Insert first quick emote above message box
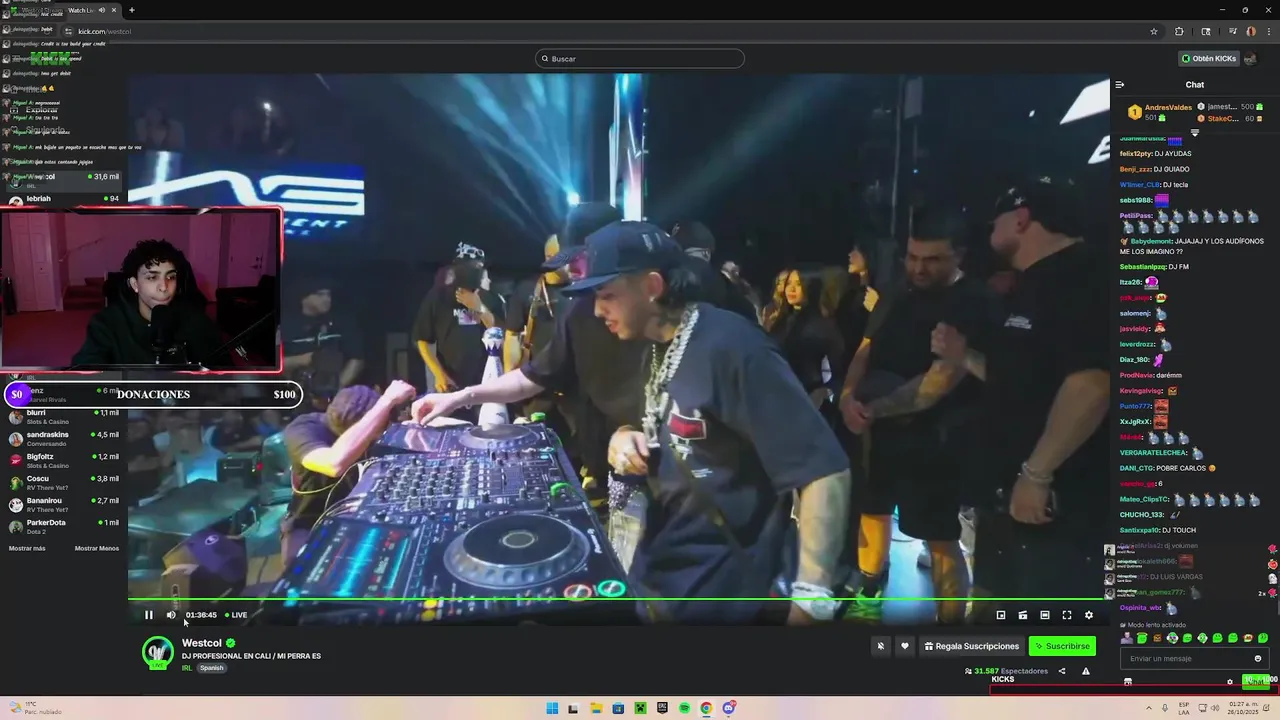Image resolution: width=1280 pixels, height=720 pixels. pos(1127,638)
